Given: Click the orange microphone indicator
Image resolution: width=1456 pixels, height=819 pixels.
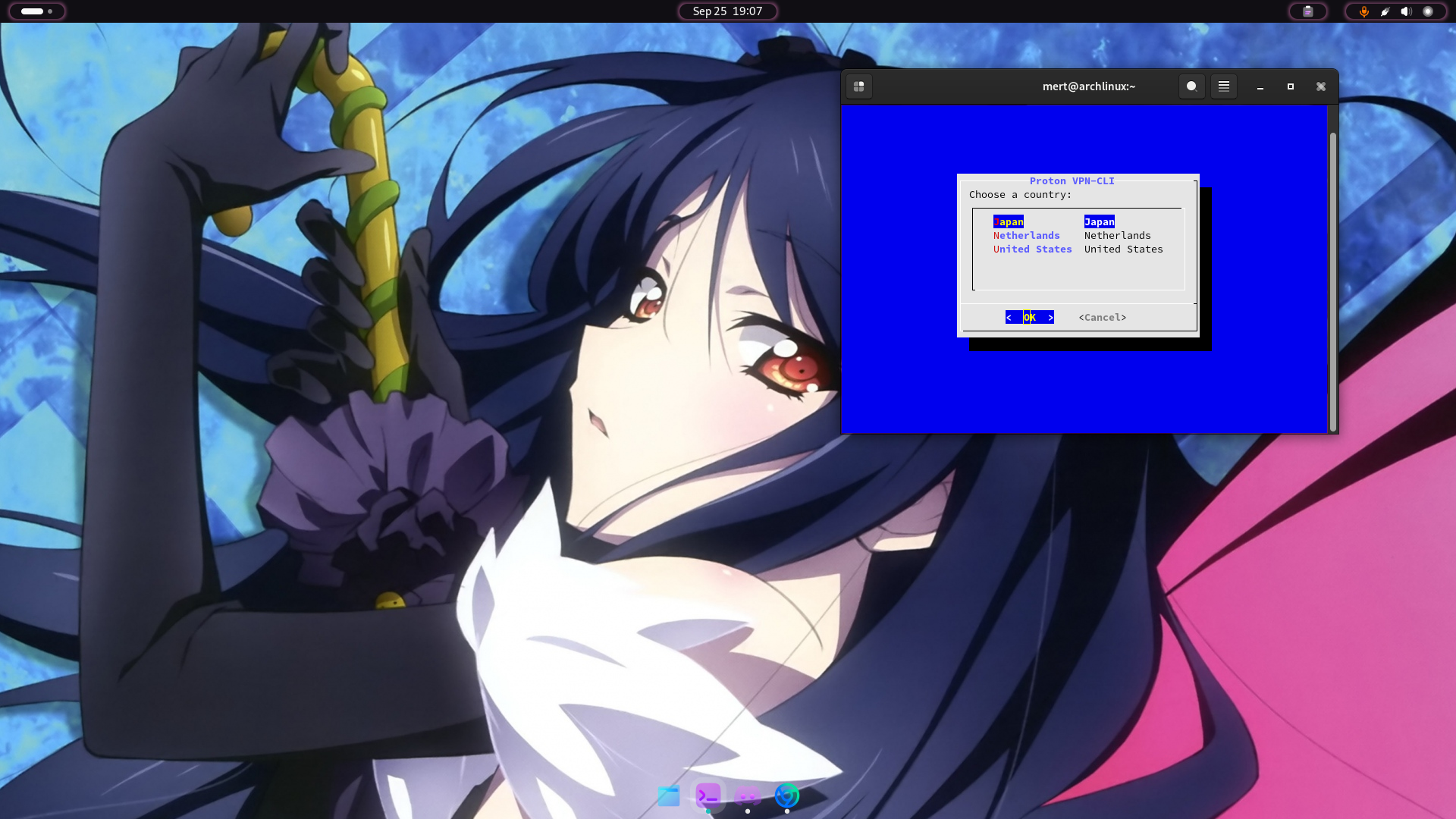Looking at the screenshot, I should pos(1363,11).
